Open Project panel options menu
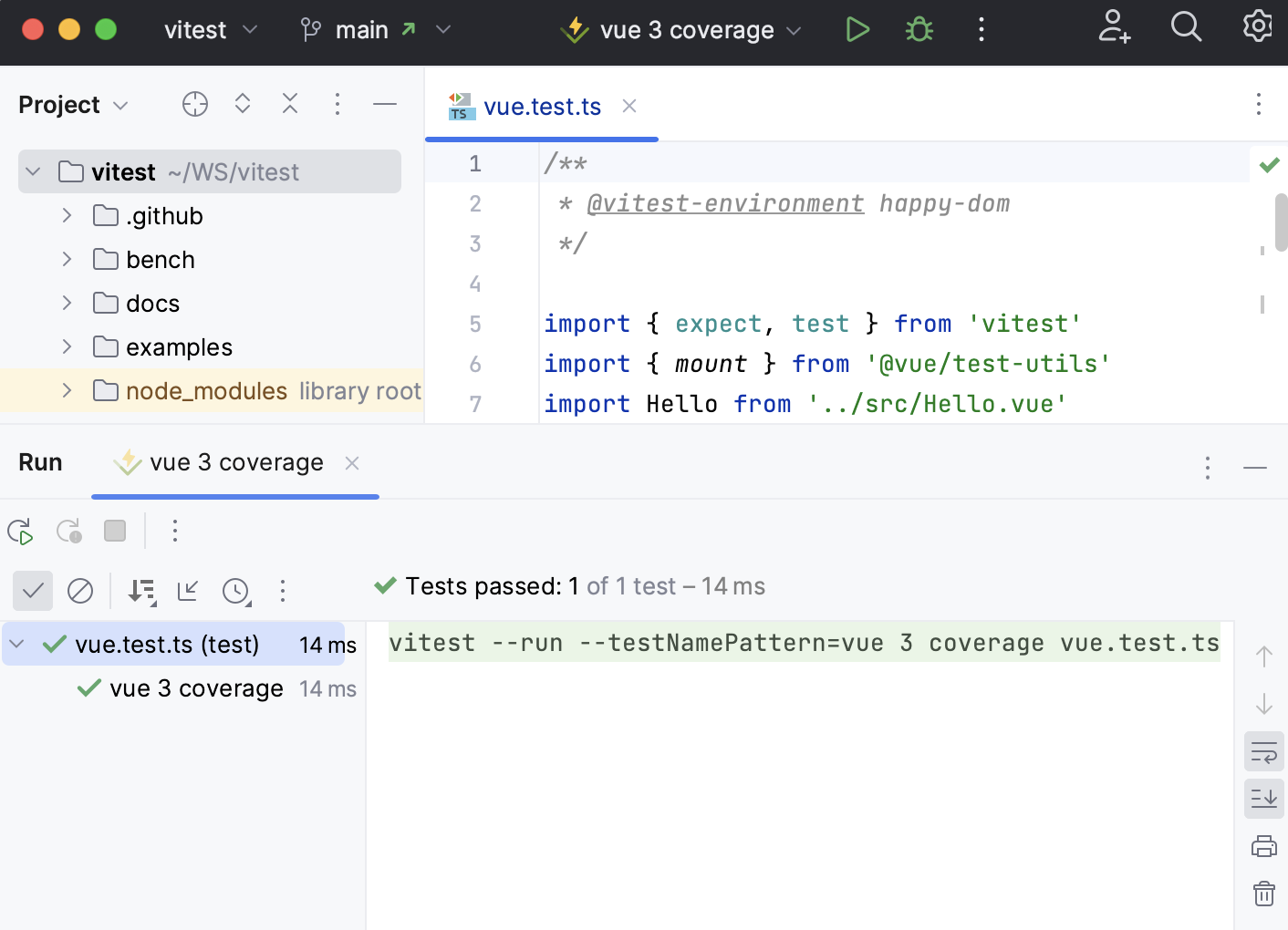The width and height of the screenshot is (1288, 930). tap(338, 104)
